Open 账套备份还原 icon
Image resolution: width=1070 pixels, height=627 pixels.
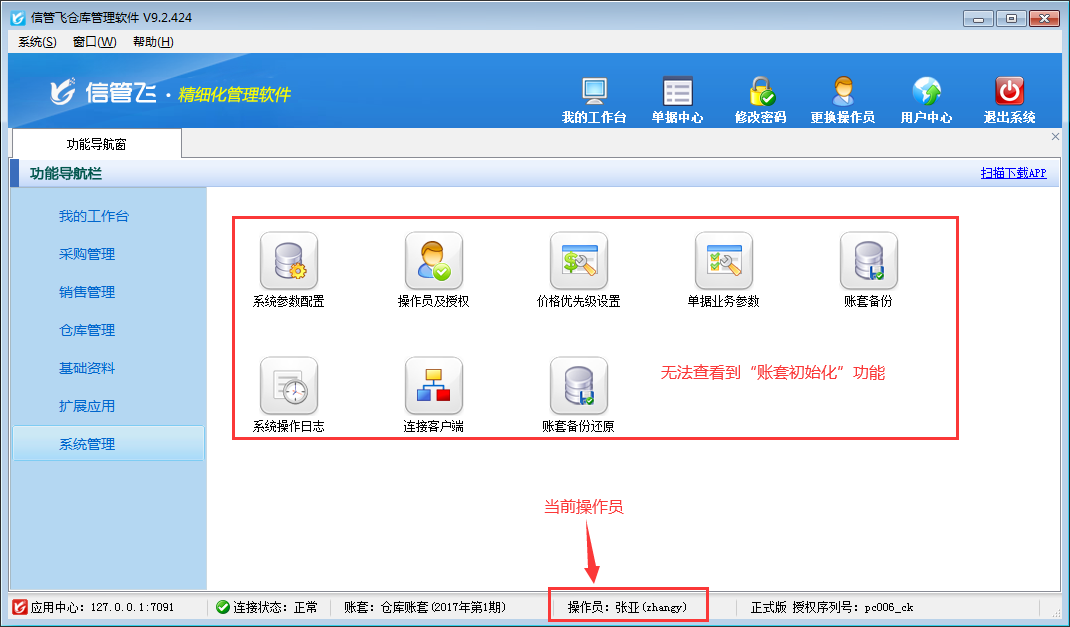click(x=578, y=386)
